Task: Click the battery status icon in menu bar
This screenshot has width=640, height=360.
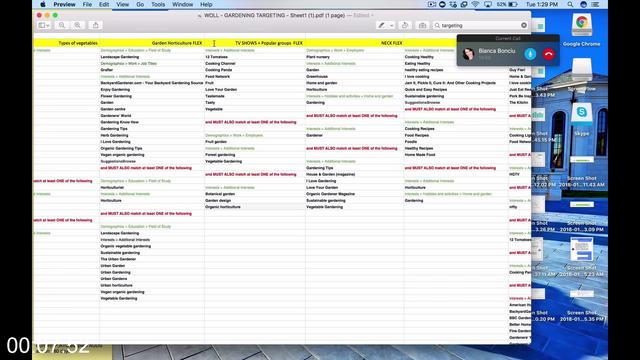Action: pos(513,4)
